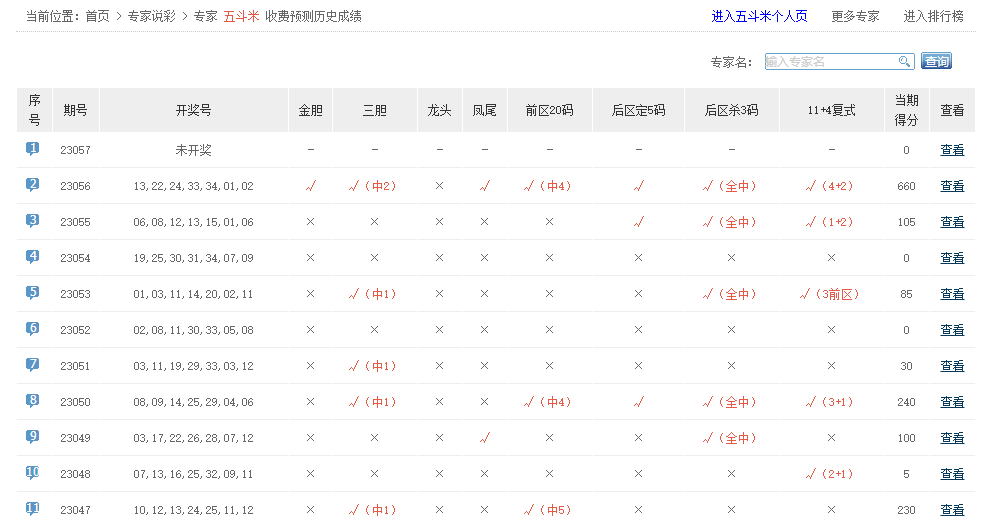Click the 五斗米 expert name in breadcrumb
The image size is (986, 527).
pyautogui.click(x=241, y=16)
